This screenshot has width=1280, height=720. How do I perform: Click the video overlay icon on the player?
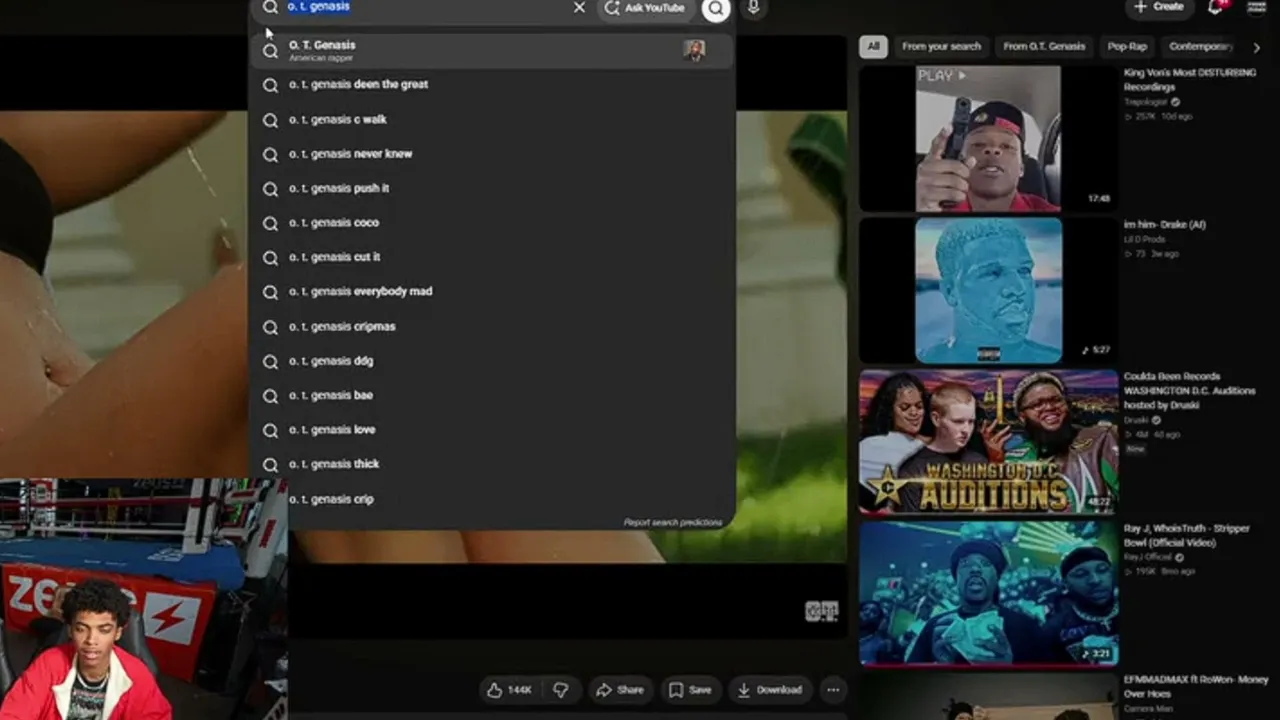(821, 611)
